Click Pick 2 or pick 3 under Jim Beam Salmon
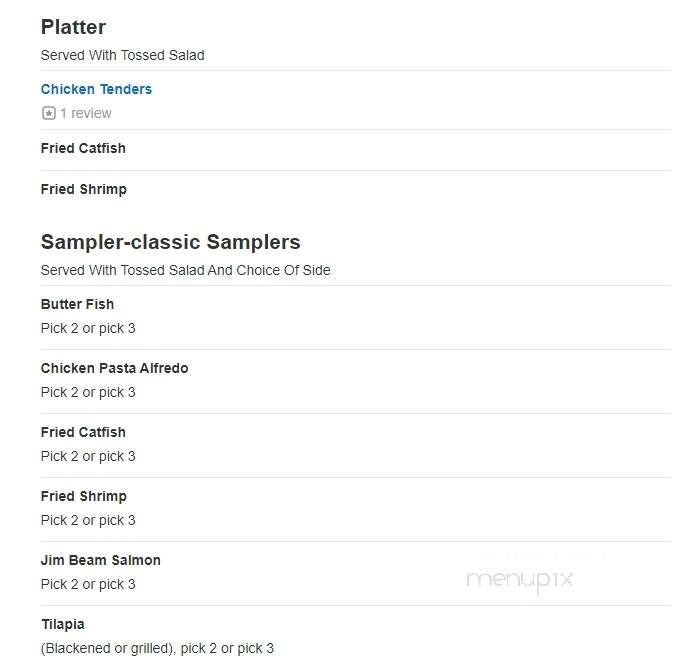The height and width of the screenshot is (662, 699). [88, 584]
